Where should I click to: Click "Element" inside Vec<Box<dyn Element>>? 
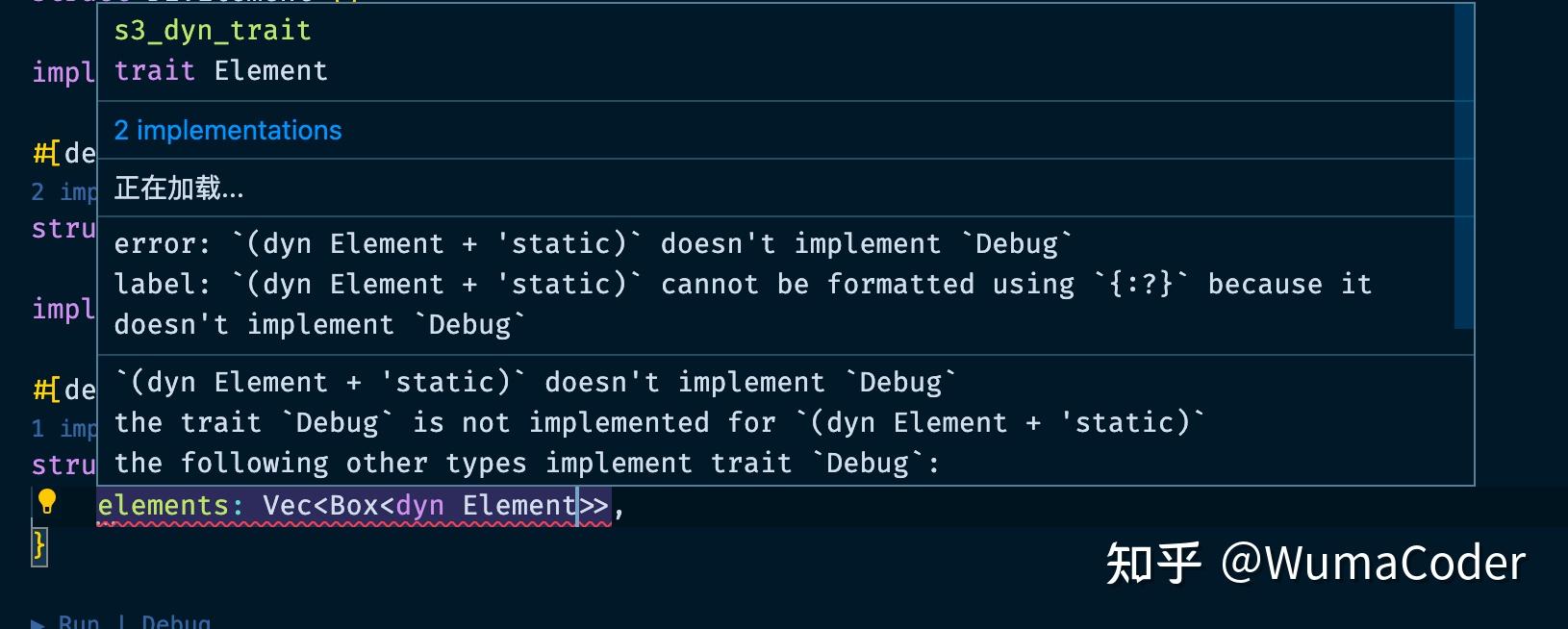coord(519,506)
